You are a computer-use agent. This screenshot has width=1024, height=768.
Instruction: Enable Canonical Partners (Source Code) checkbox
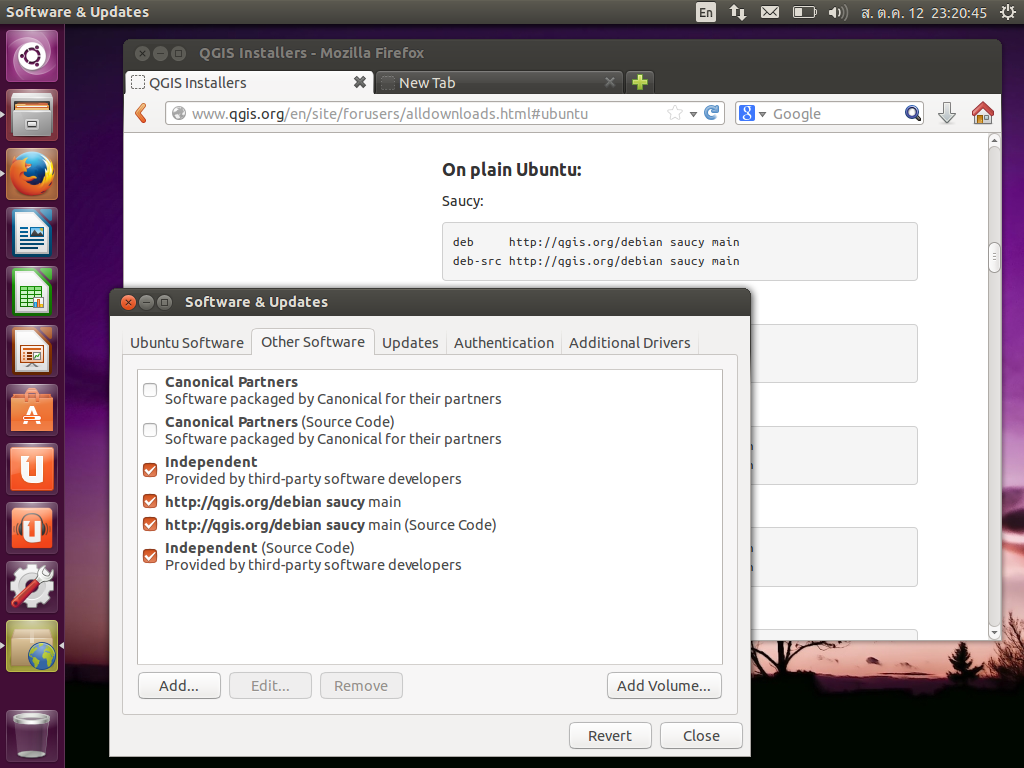pos(150,430)
